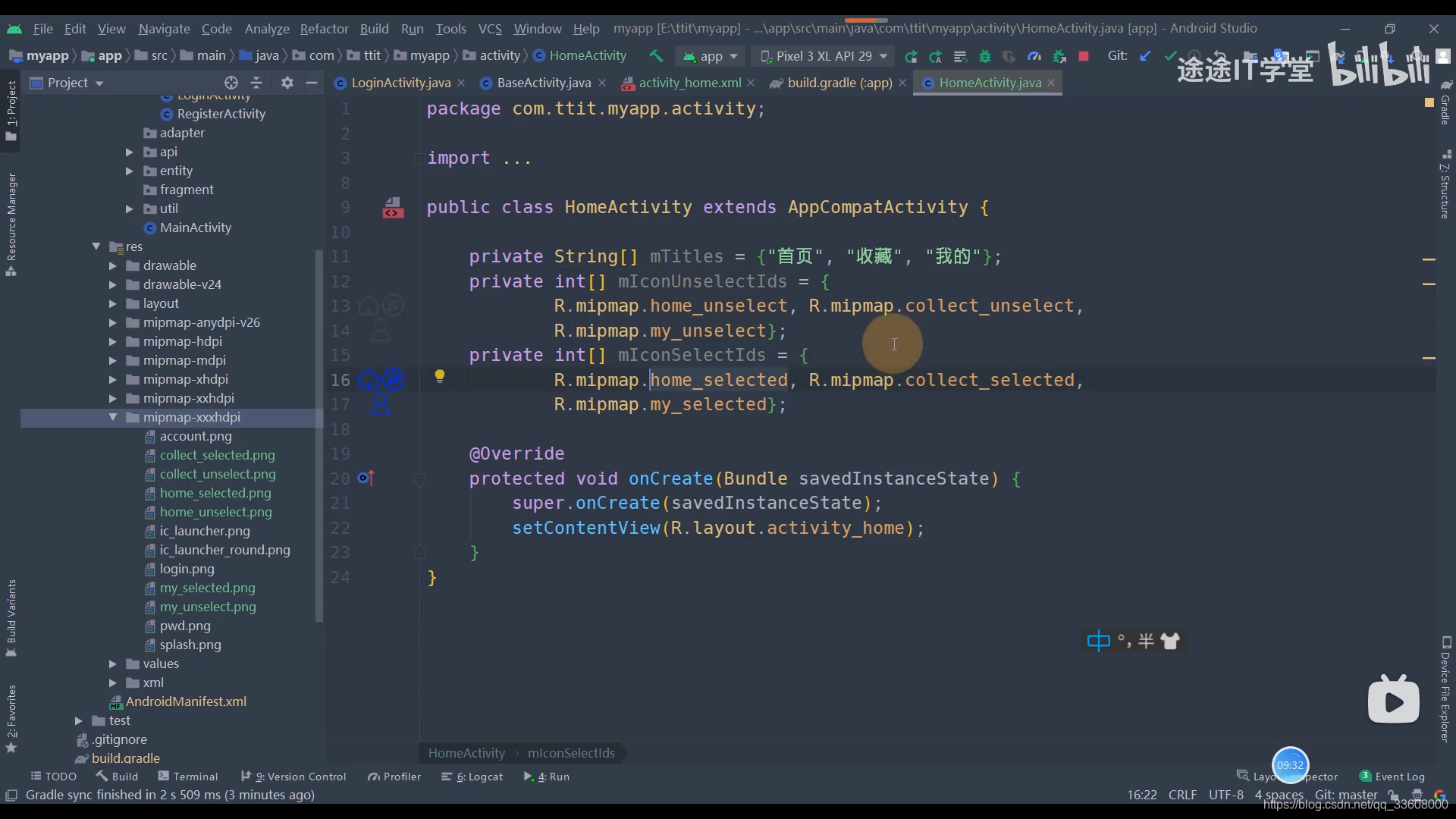Close the activity_home.xml tab

(751, 83)
